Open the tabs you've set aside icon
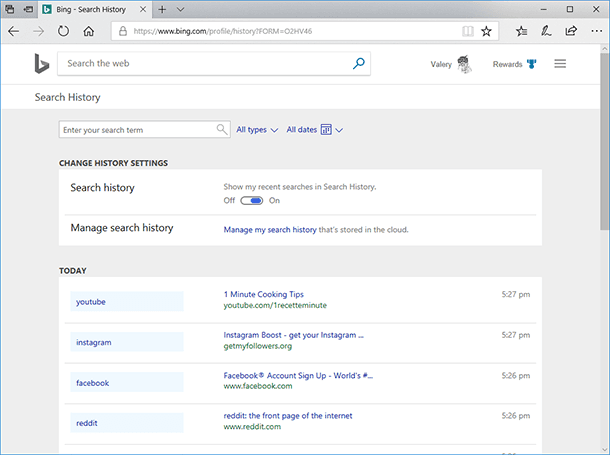Image resolution: width=610 pixels, height=455 pixels. pyautogui.click(x=10, y=9)
